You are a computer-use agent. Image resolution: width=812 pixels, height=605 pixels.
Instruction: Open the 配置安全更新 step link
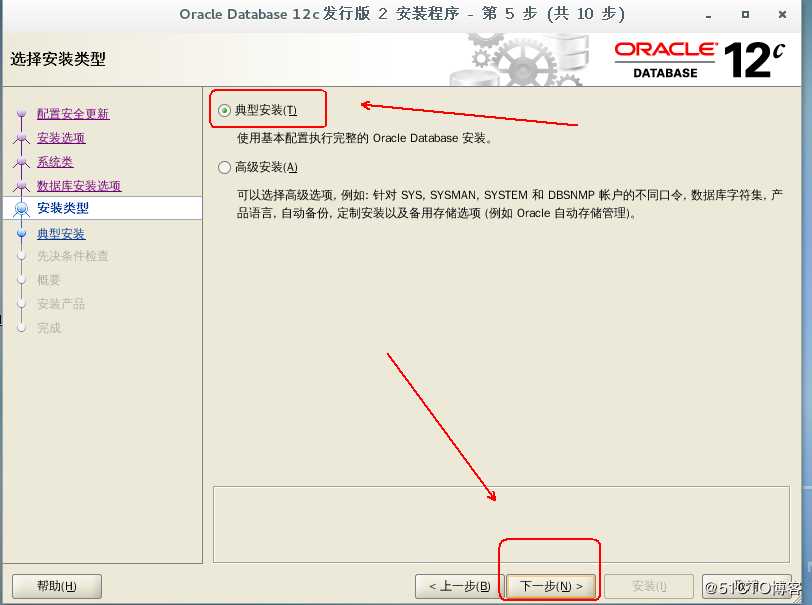(x=73, y=113)
